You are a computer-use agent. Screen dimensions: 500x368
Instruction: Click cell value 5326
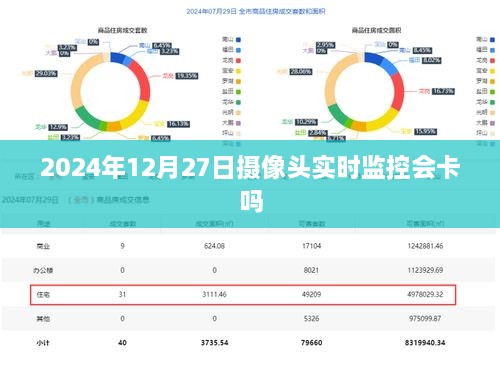(x=311, y=319)
